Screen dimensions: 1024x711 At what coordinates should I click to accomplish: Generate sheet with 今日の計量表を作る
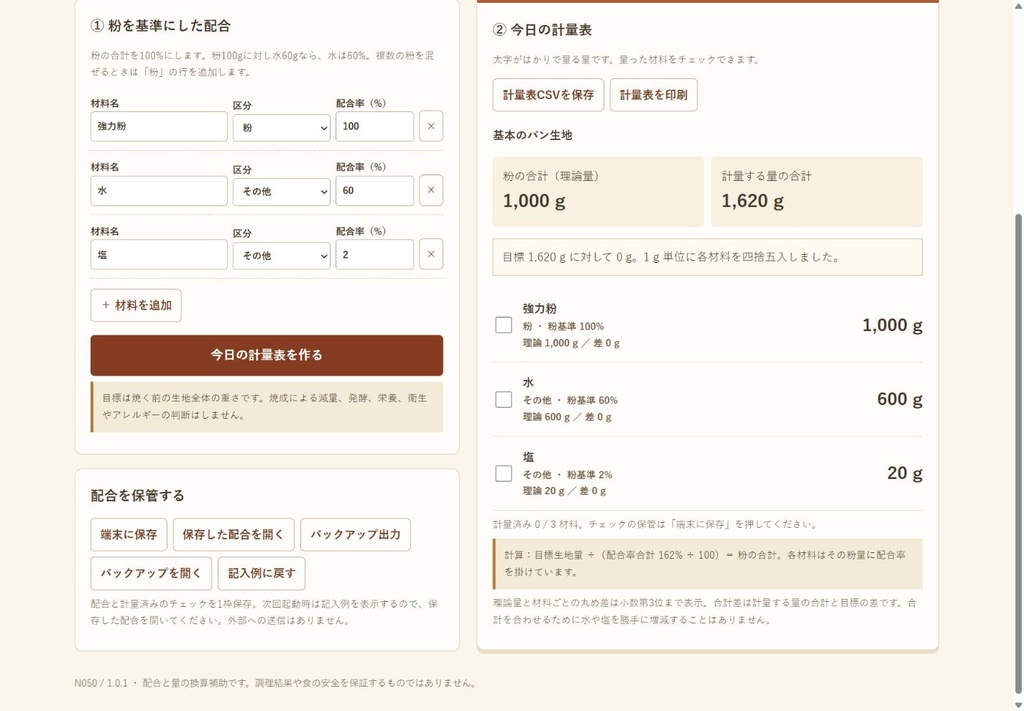[266, 355]
